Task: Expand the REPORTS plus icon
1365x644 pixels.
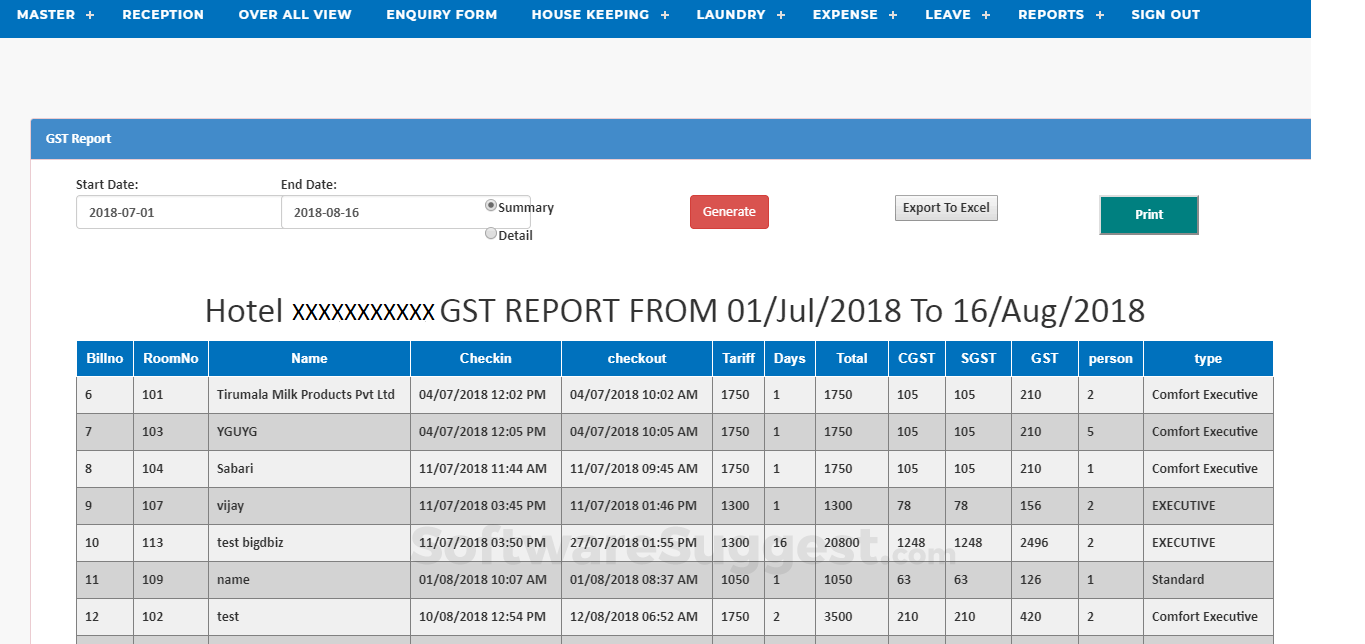Action: coord(1100,15)
